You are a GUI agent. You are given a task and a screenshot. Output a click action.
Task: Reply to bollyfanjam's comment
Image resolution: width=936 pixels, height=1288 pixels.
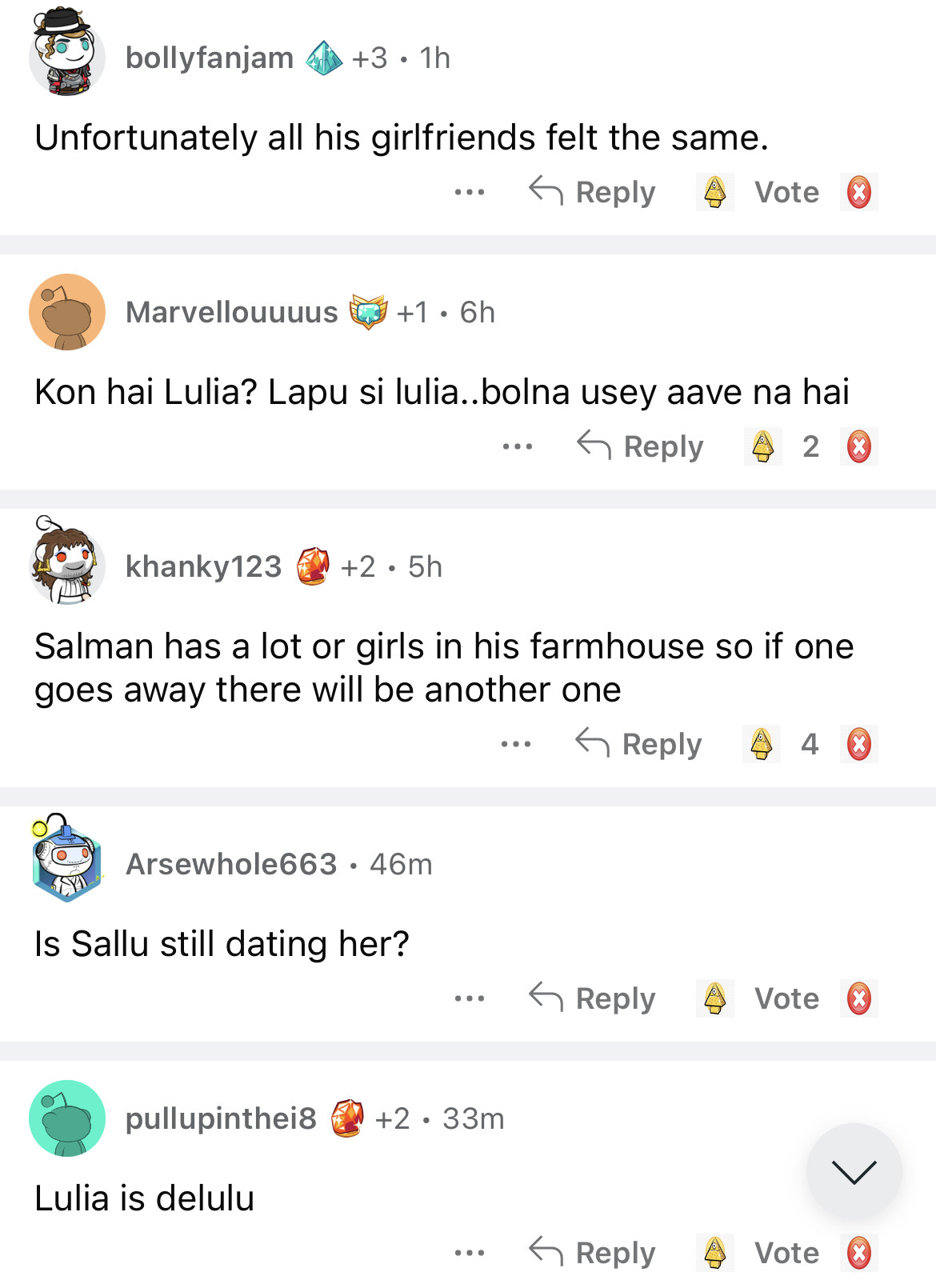click(593, 192)
